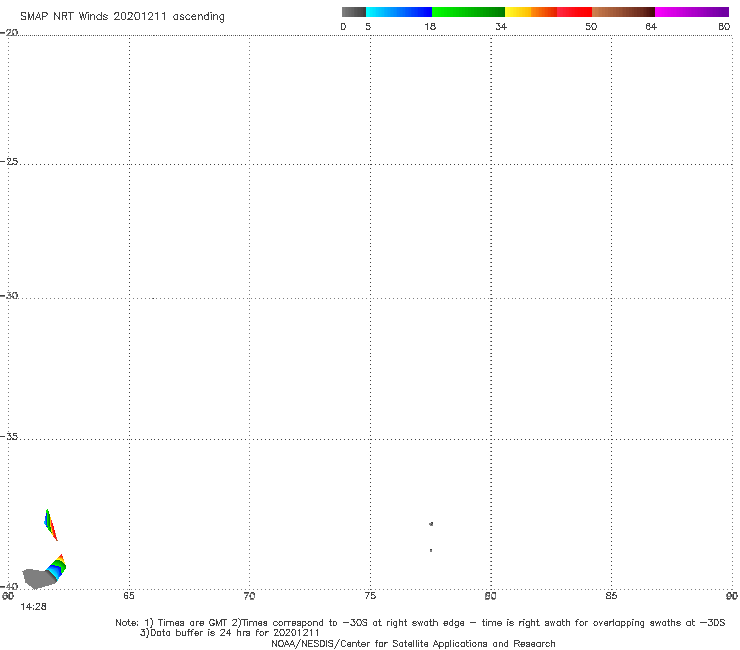The image size is (740, 650).
Task: Select the blue 5-18 color bar segment
Action: click(399, 12)
